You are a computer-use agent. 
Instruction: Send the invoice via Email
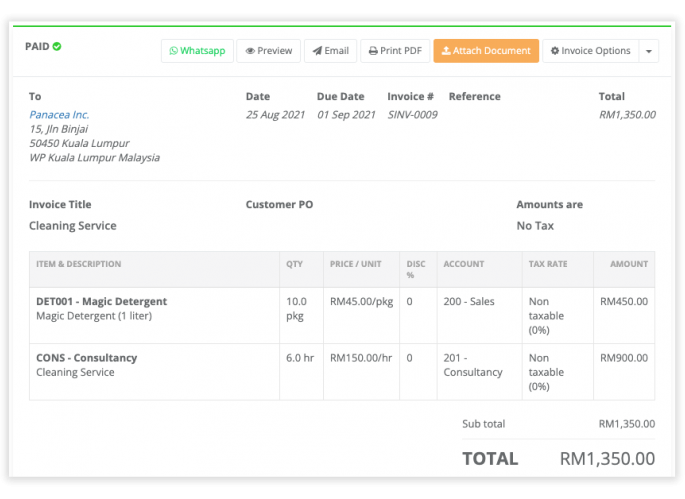coord(331,51)
